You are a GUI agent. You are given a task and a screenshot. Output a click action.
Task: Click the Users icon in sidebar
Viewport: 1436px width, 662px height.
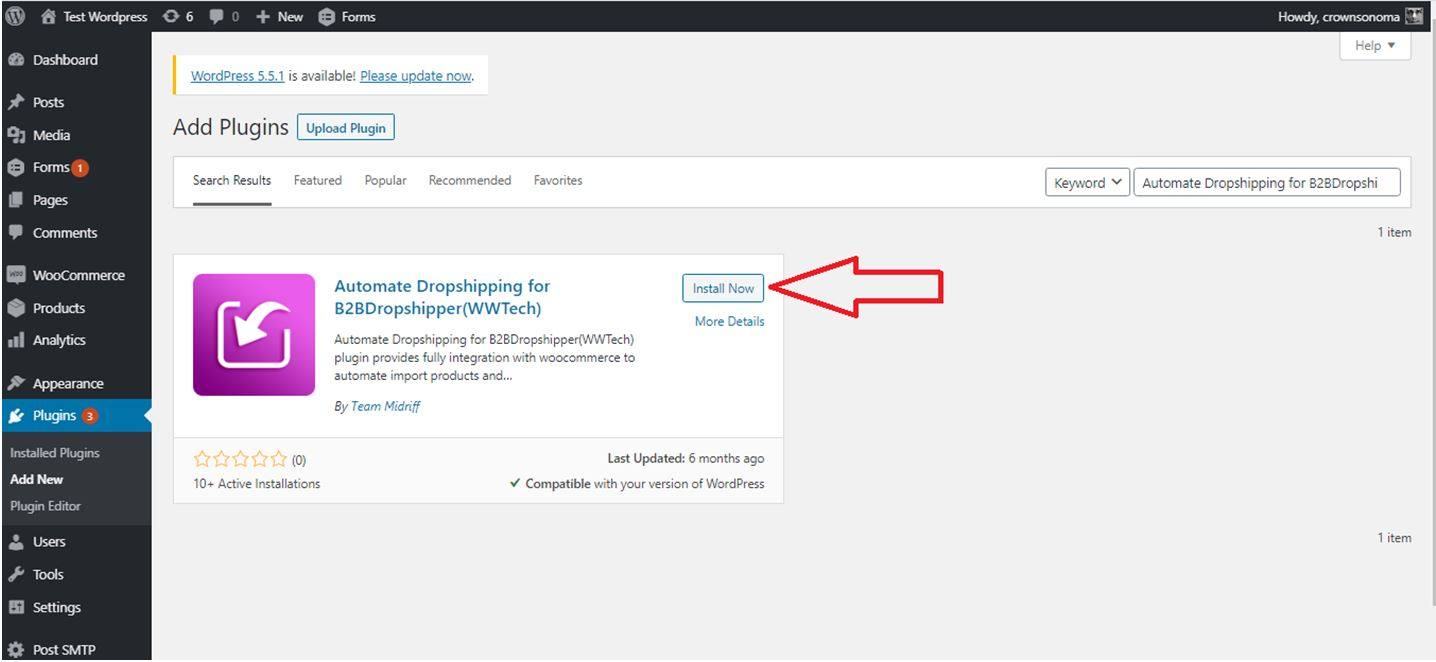pos(15,542)
